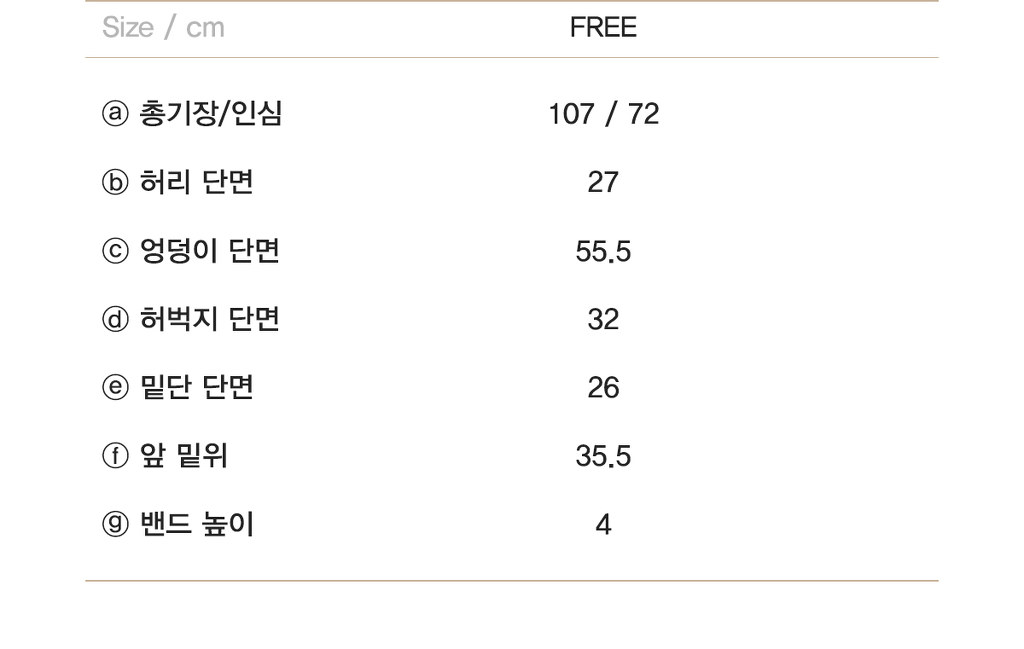Image resolution: width=1024 pixels, height=649 pixels.
Task: Click the circled letter a marker
Action: coord(115,114)
